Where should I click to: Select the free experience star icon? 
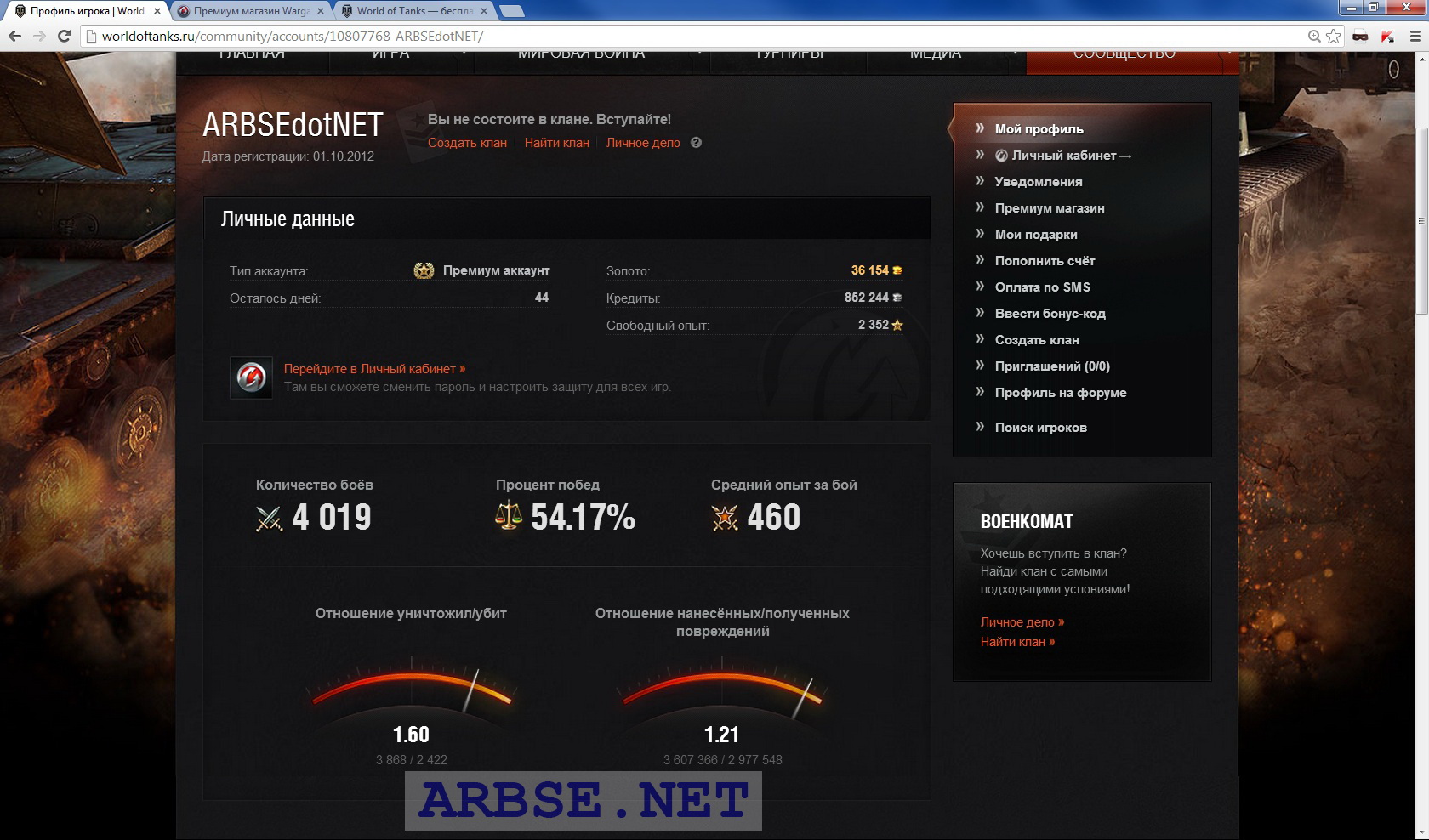pyautogui.click(x=897, y=325)
